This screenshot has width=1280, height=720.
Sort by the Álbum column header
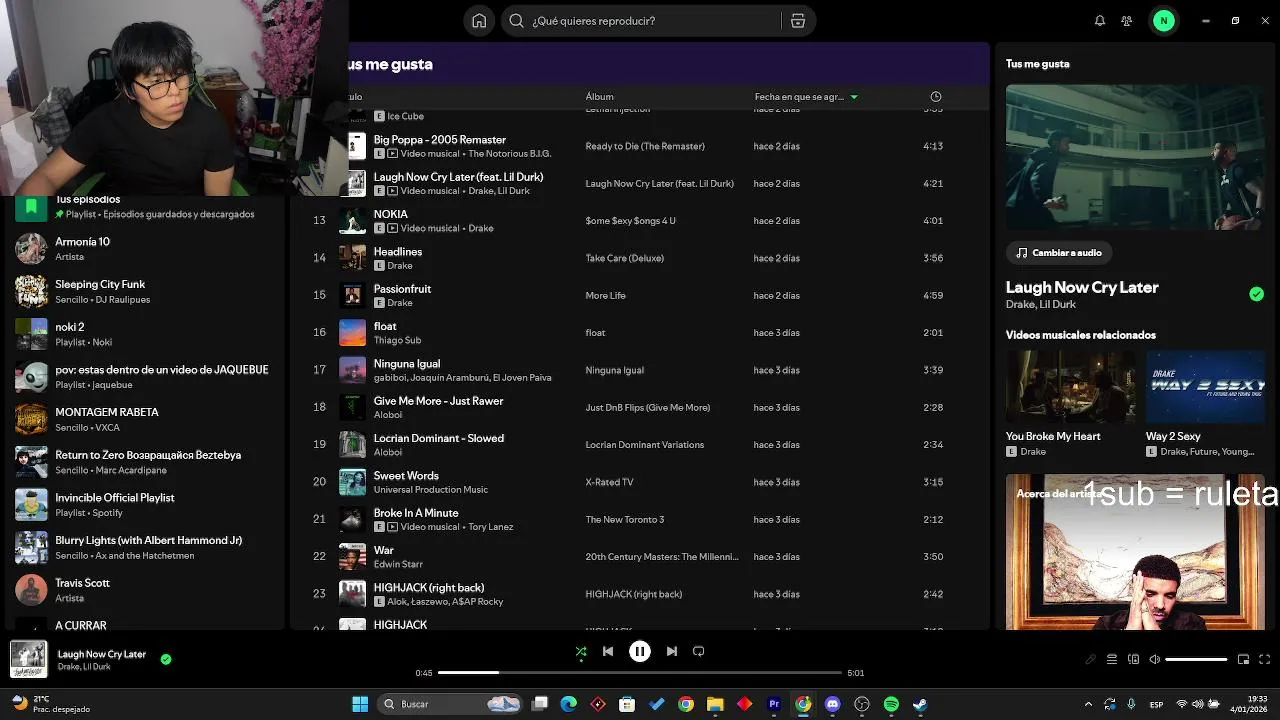pos(600,97)
